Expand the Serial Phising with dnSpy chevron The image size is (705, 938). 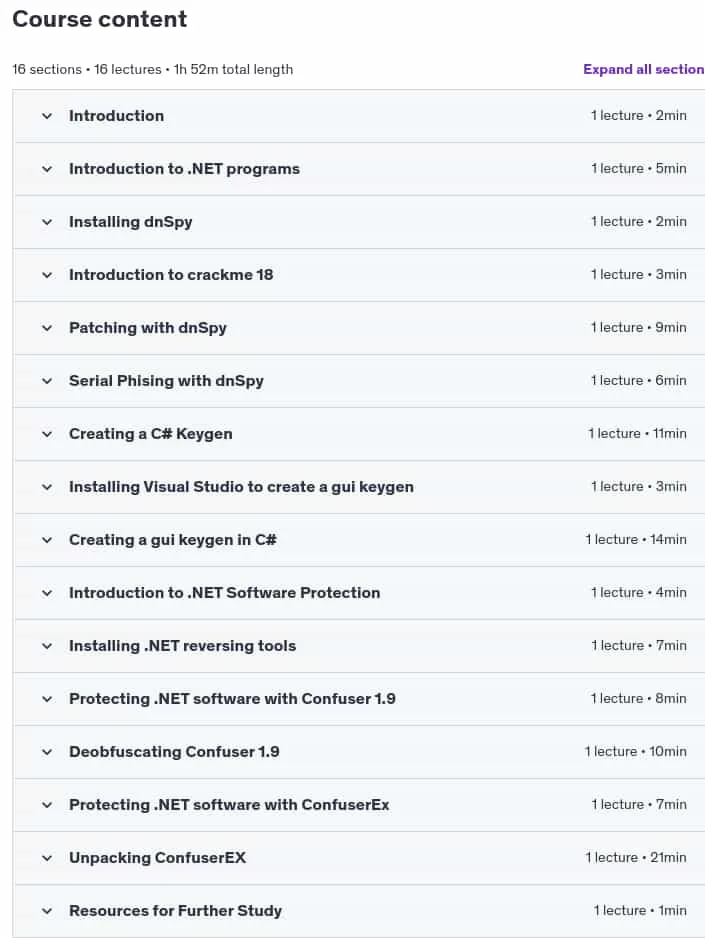47,381
